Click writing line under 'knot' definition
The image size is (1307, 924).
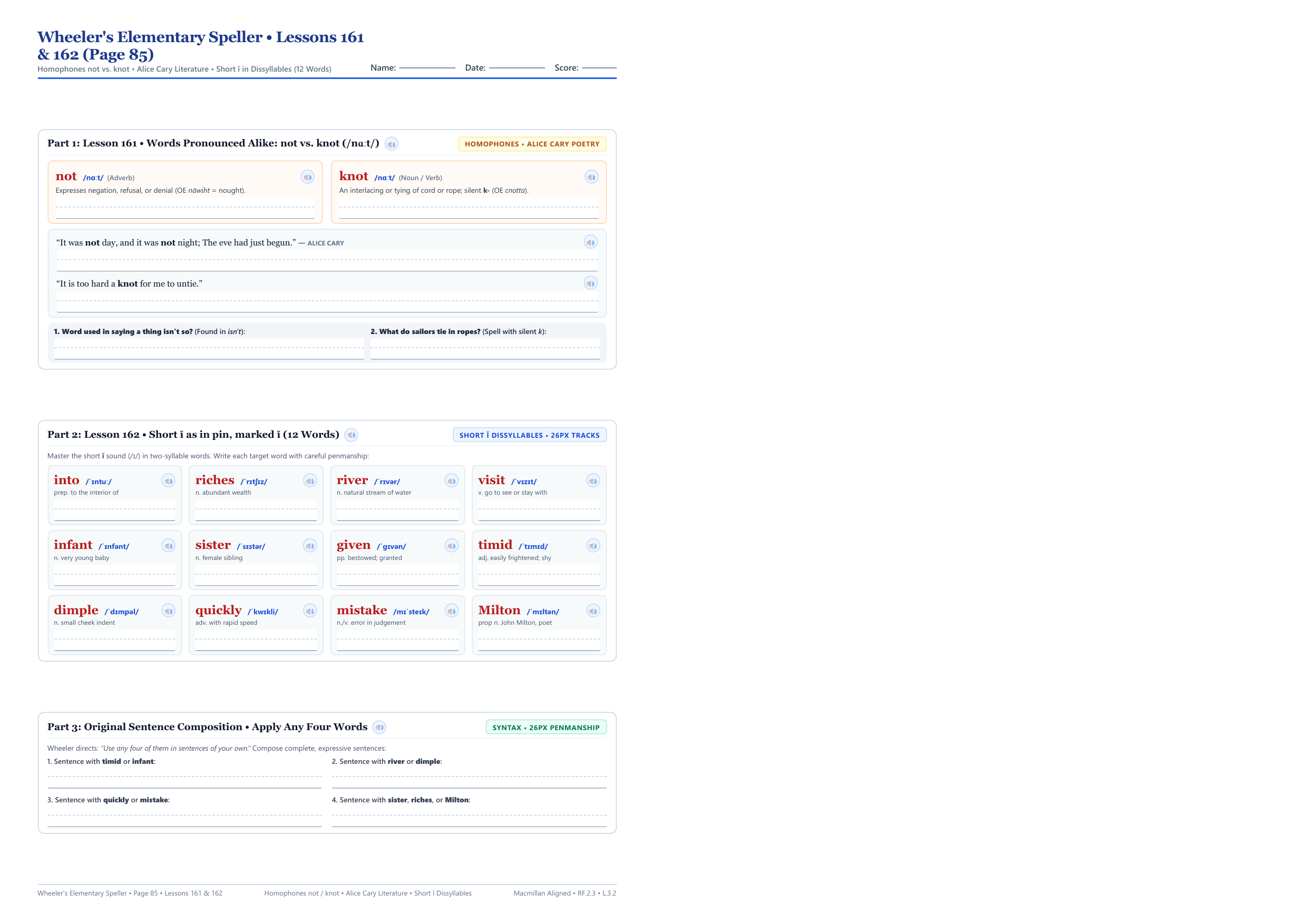click(469, 208)
